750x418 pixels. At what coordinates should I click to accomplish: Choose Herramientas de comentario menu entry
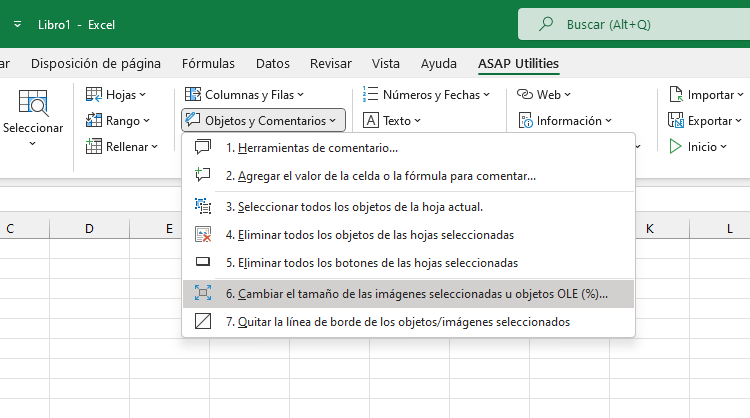(408, 148)
